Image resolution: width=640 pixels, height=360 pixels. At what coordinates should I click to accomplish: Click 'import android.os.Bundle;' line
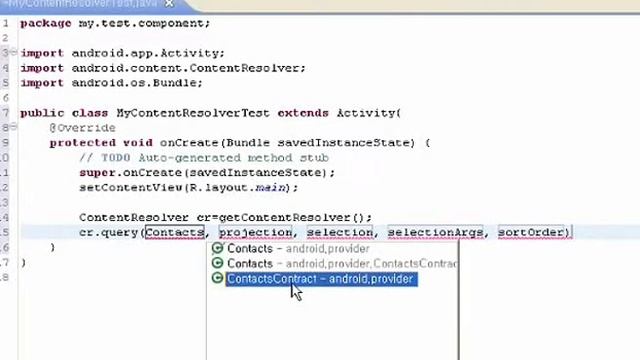pyautogui.click(x=111, y=83)
